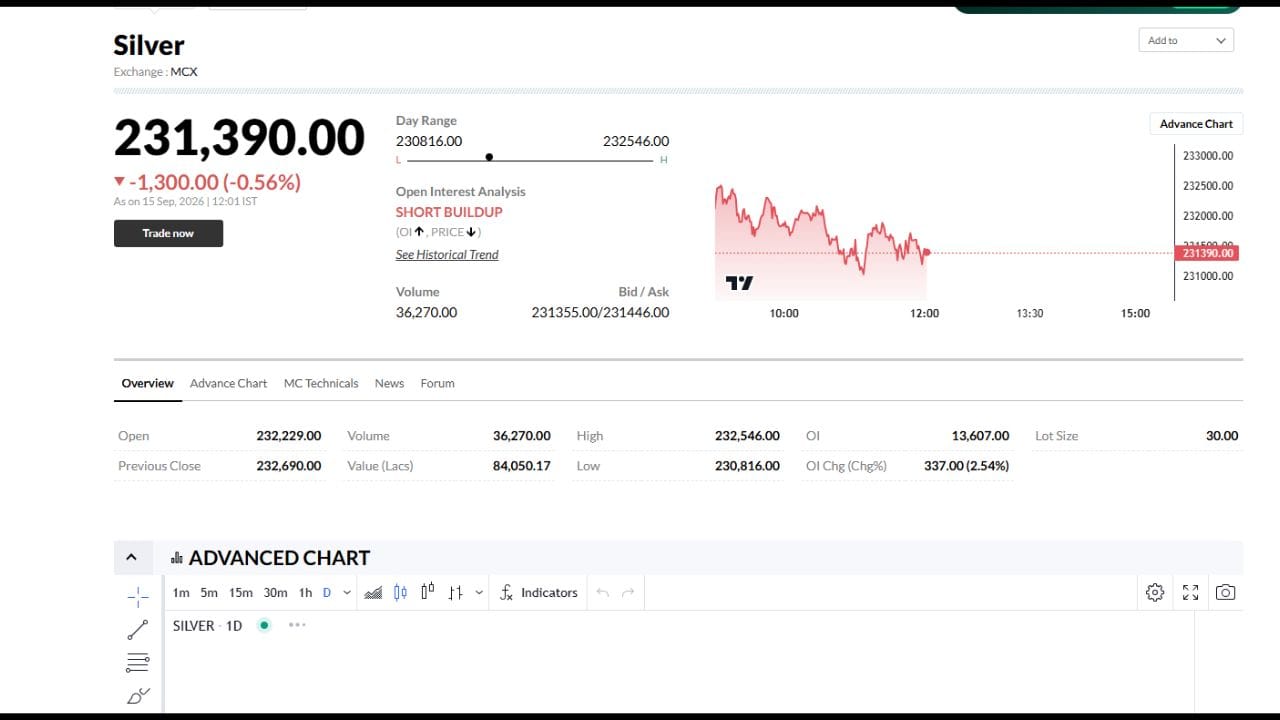Click the Lot Size value 30.00
This screenshot has height=720, width=1280.
1222,436
